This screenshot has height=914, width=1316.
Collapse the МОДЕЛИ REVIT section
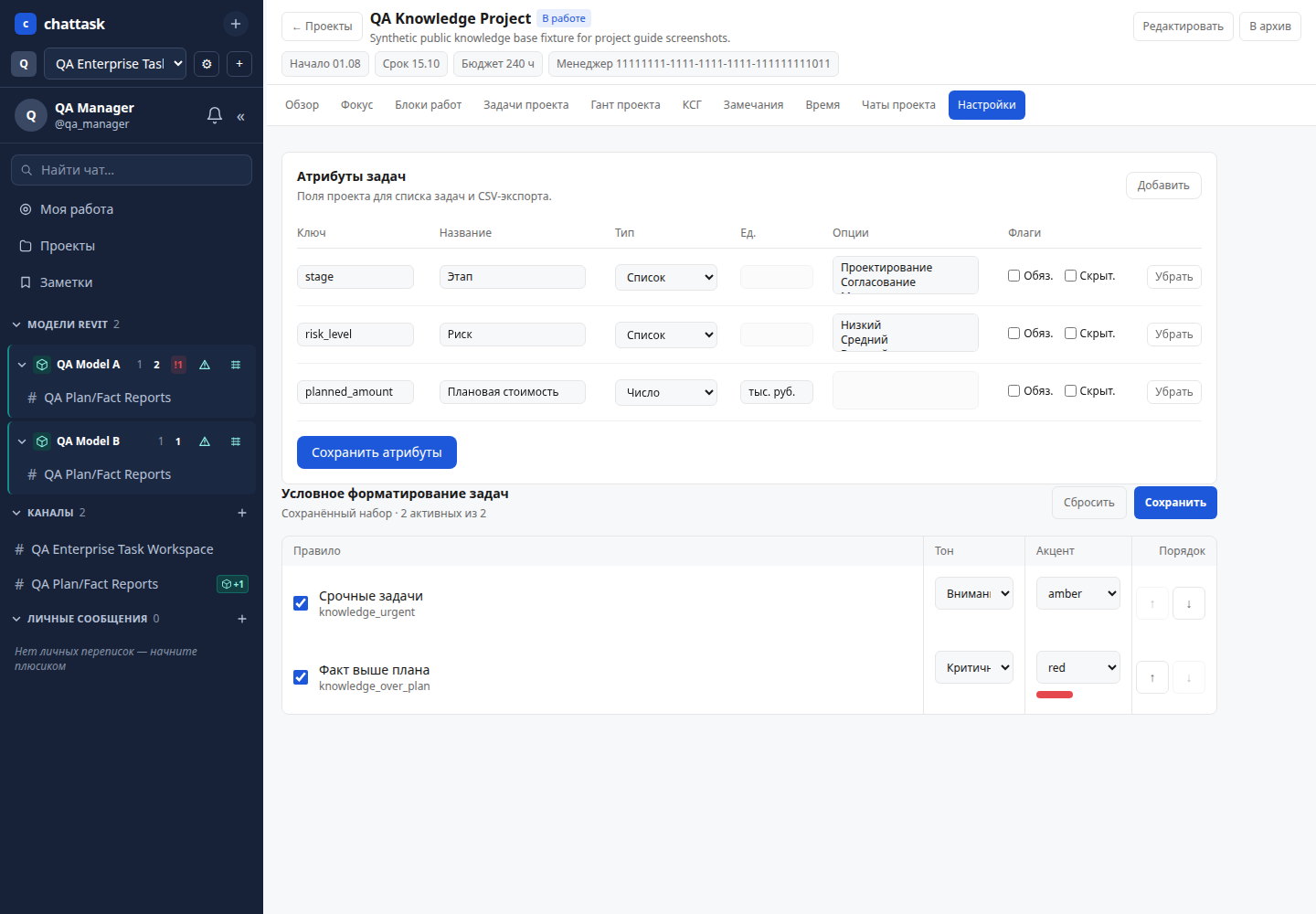pos(16,324)
